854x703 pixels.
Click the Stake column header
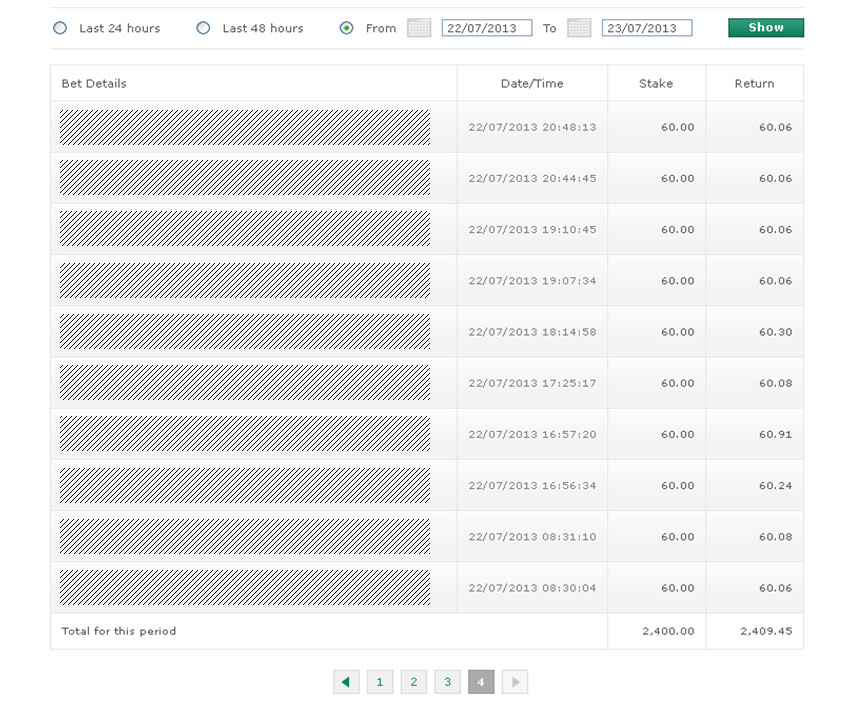click(x=656, y=84)
